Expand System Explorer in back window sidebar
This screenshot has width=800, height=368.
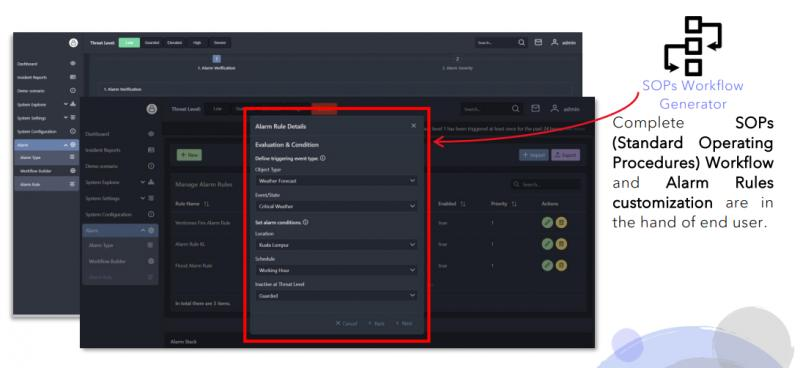[x=66, y=104]
